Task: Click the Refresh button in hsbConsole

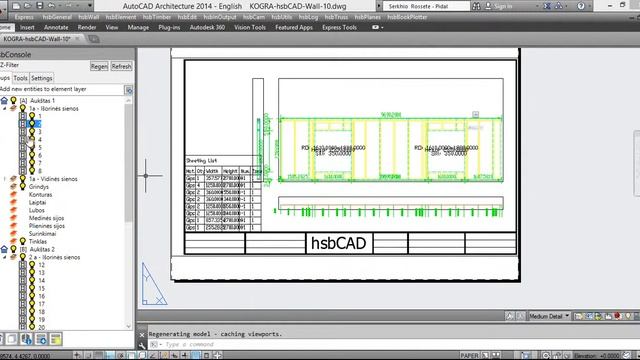Action: (x=121, y=66)
